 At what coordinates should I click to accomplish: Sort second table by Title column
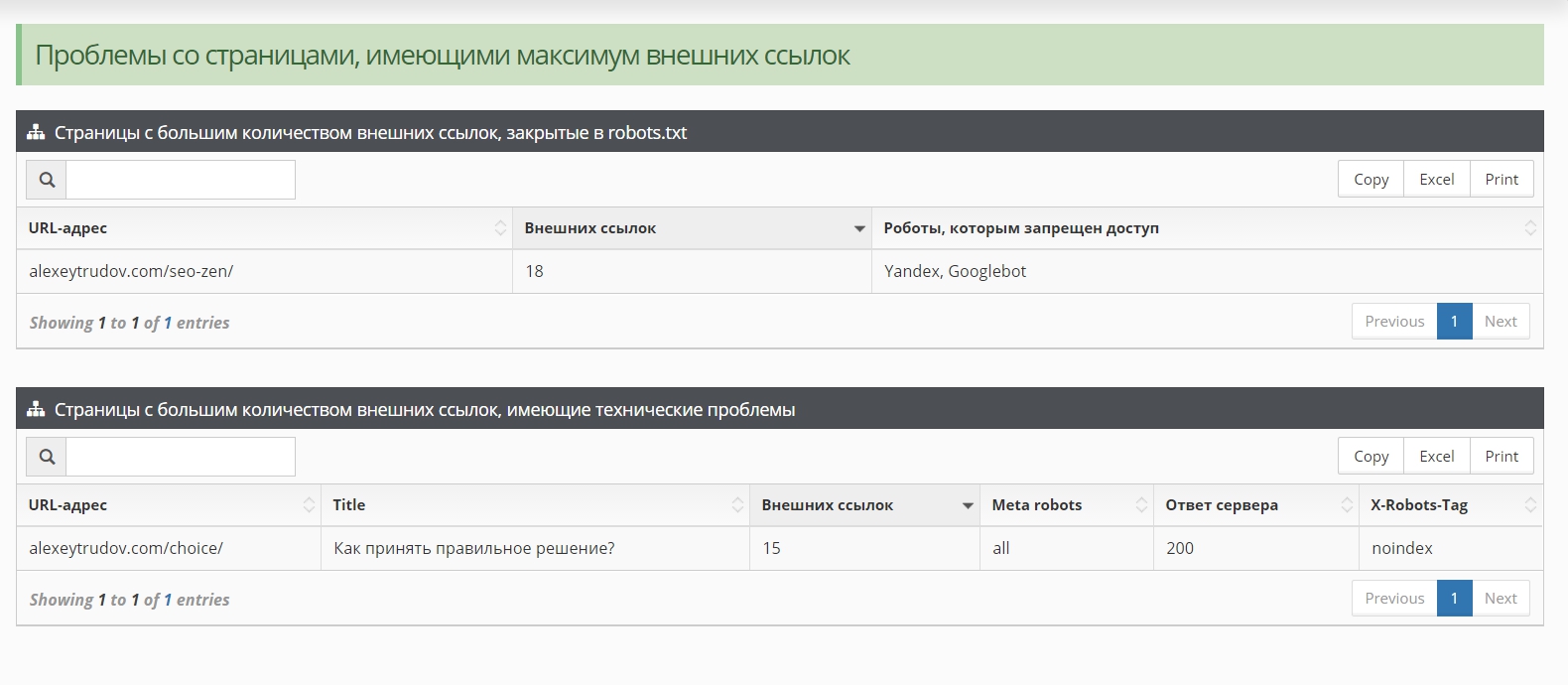tap(535, 505)
